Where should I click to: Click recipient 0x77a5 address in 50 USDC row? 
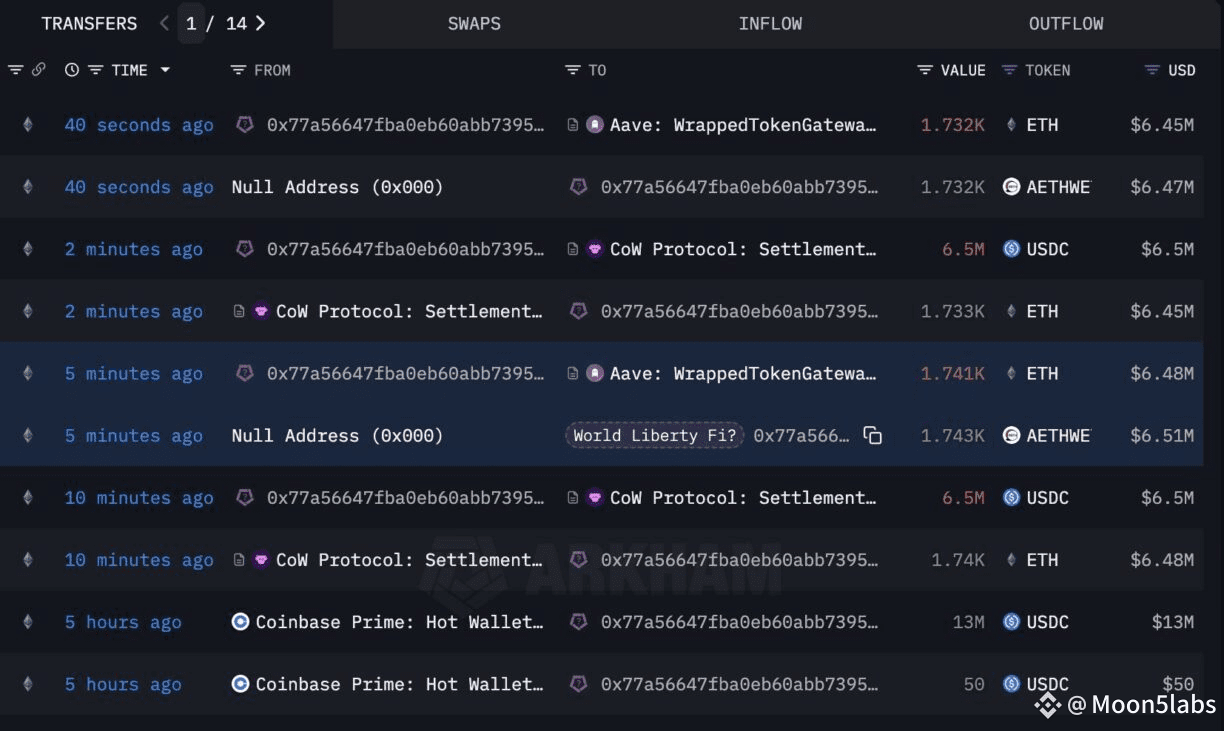point(739,684)
